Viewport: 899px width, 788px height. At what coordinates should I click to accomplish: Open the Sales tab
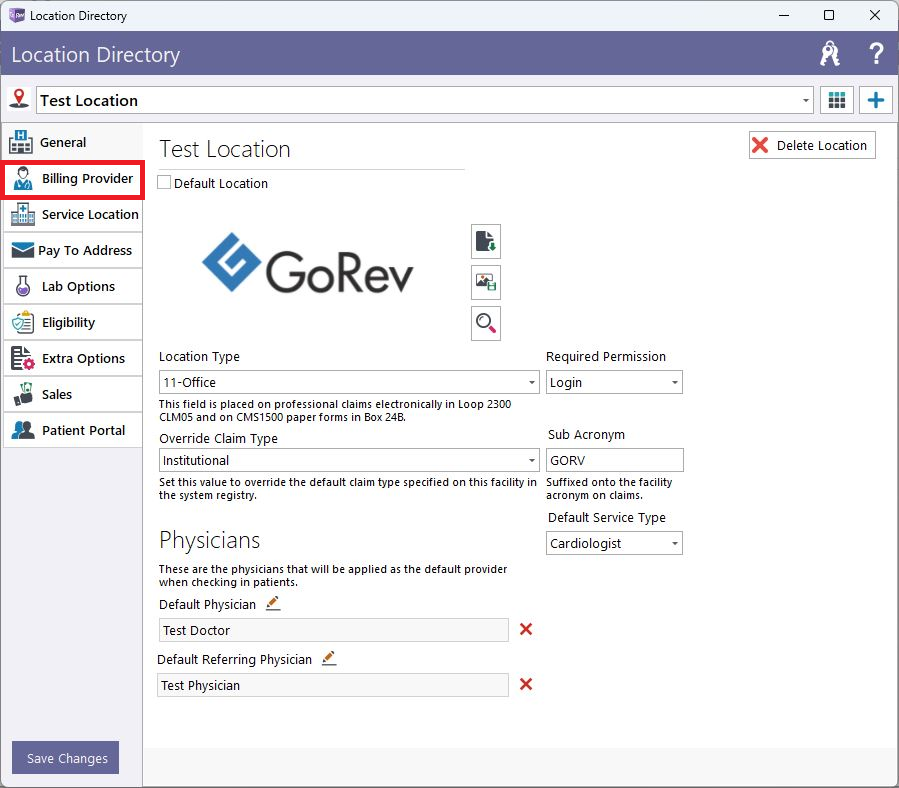point(73,395)
